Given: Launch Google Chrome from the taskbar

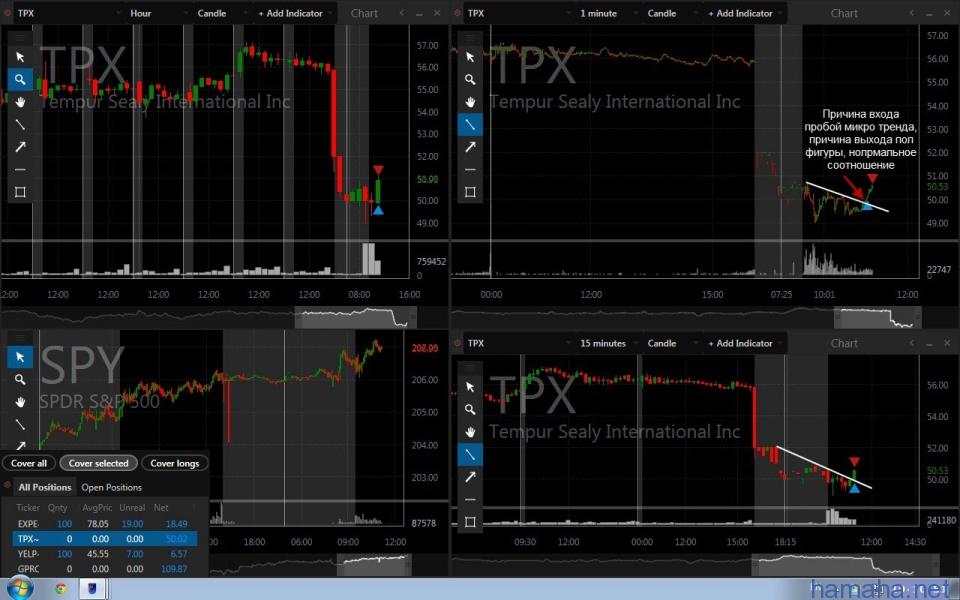Looking at the screenshot, I should [x=61, y=589].
